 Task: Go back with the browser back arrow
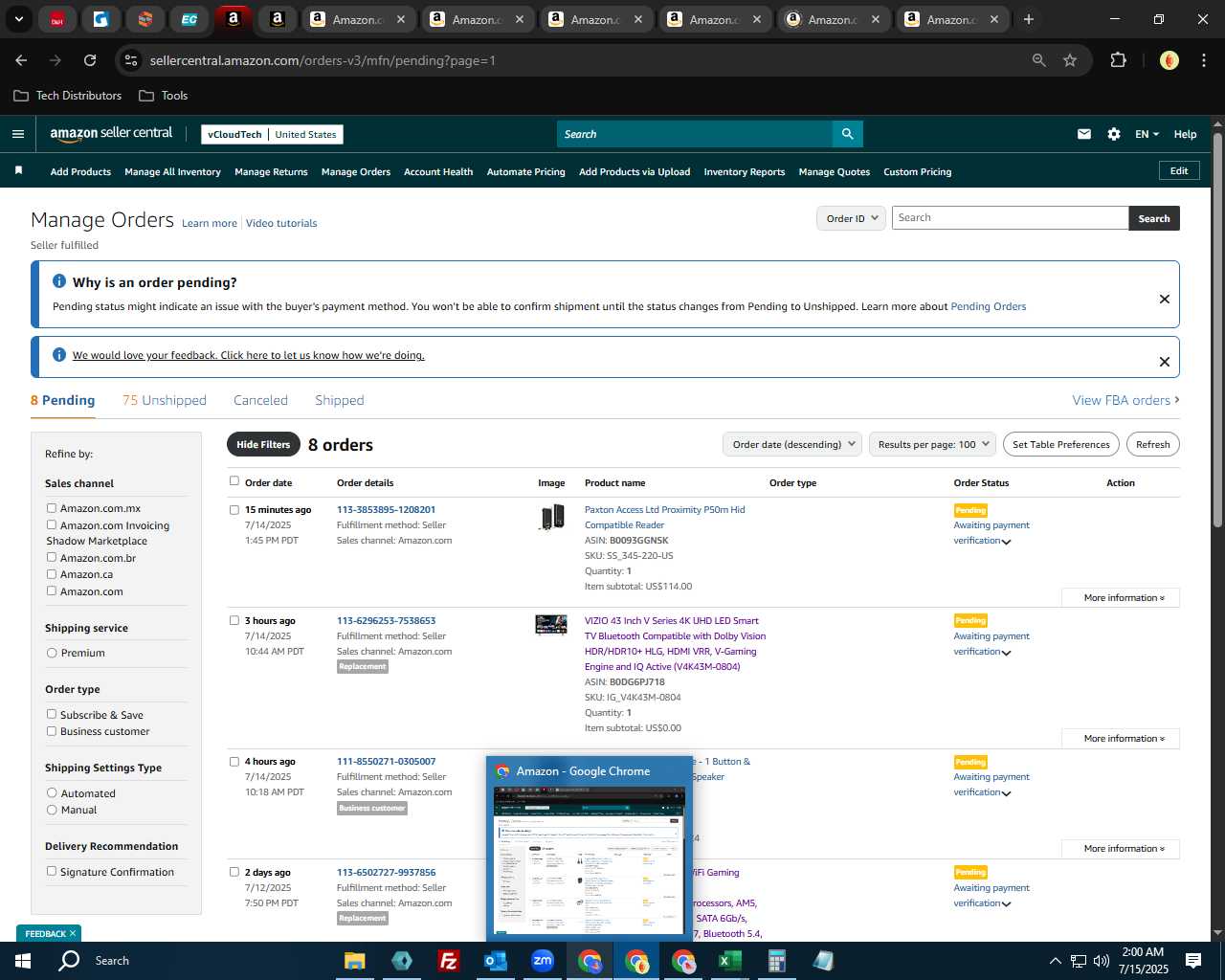21,60
